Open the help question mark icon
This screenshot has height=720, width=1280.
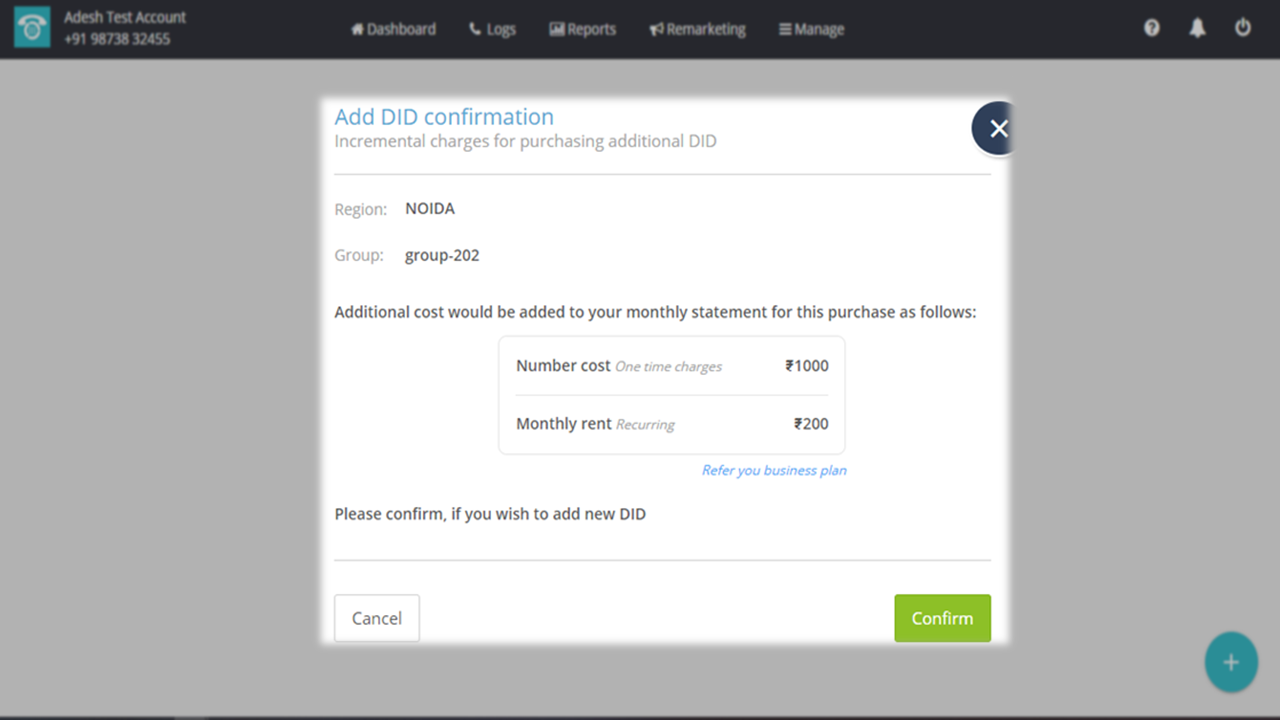(x=1152, y=28)
